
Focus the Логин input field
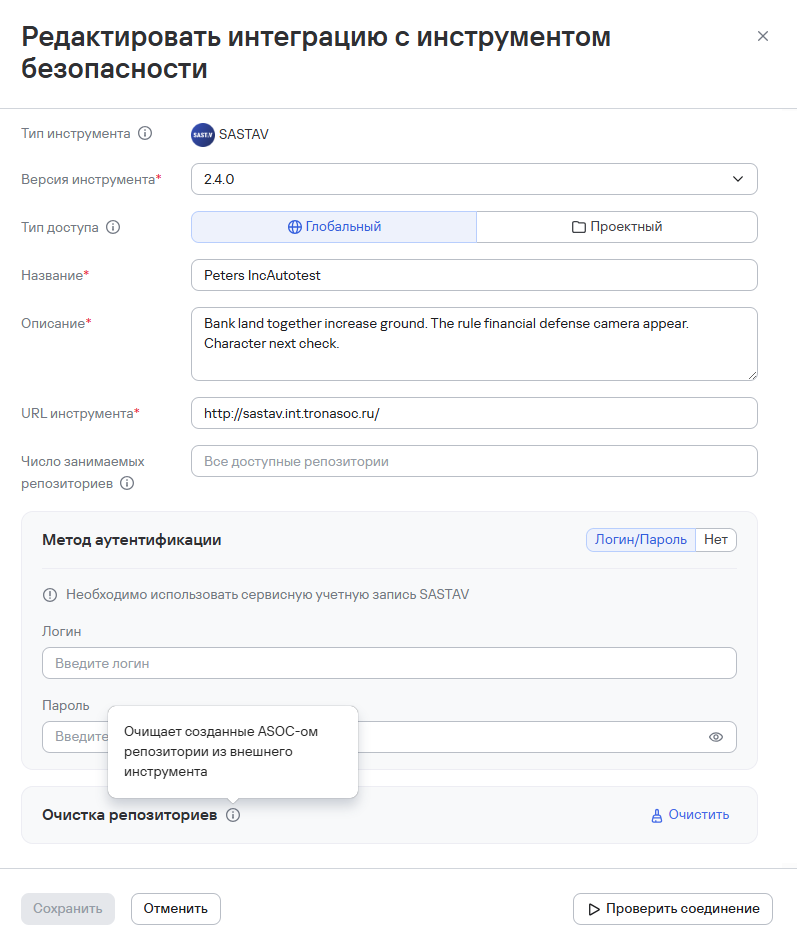click(x=389, y=663)
